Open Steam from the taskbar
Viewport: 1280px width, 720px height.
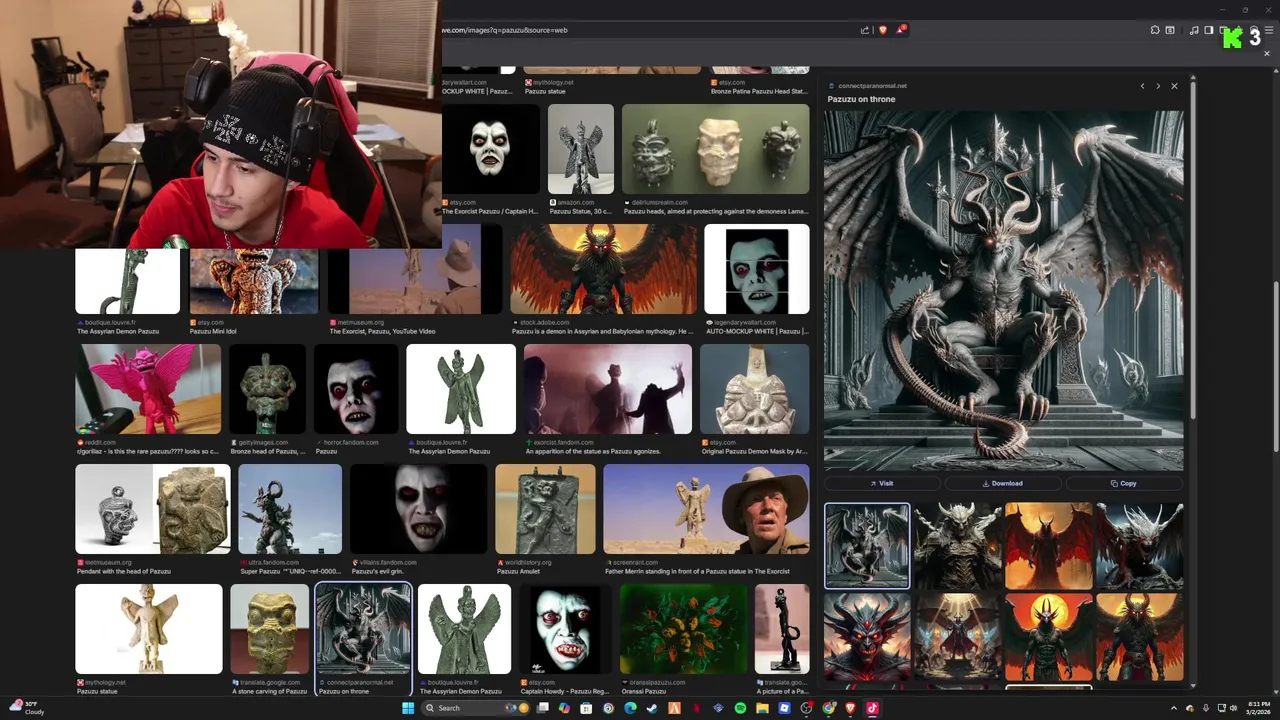(x=653, y=708)
